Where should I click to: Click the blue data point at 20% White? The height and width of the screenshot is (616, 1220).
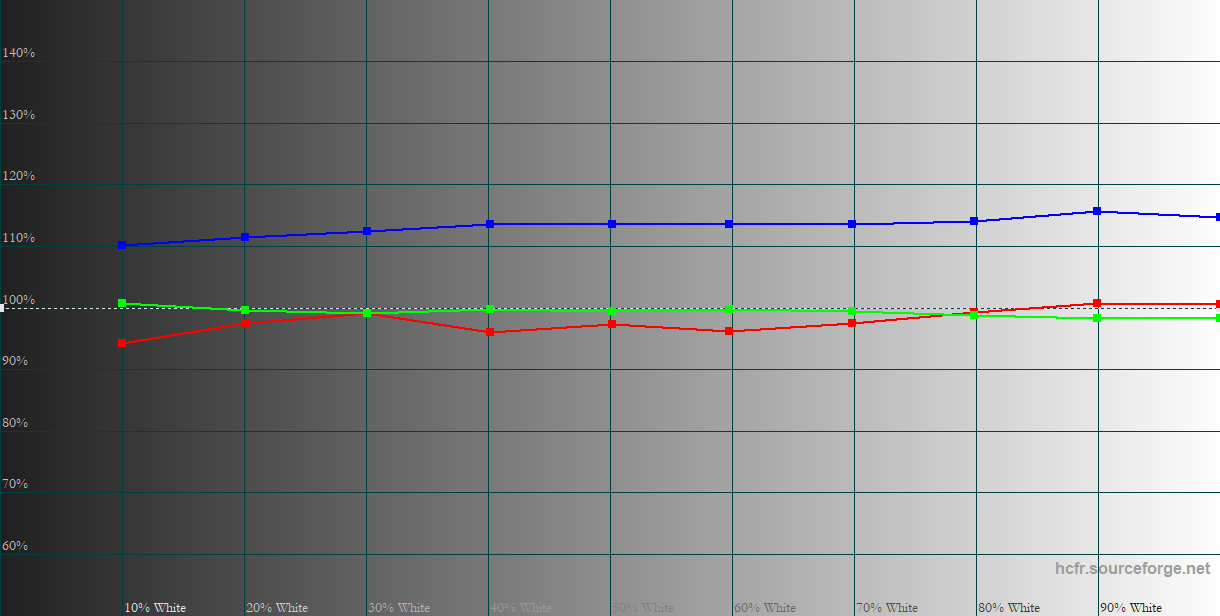coord(245,237)
